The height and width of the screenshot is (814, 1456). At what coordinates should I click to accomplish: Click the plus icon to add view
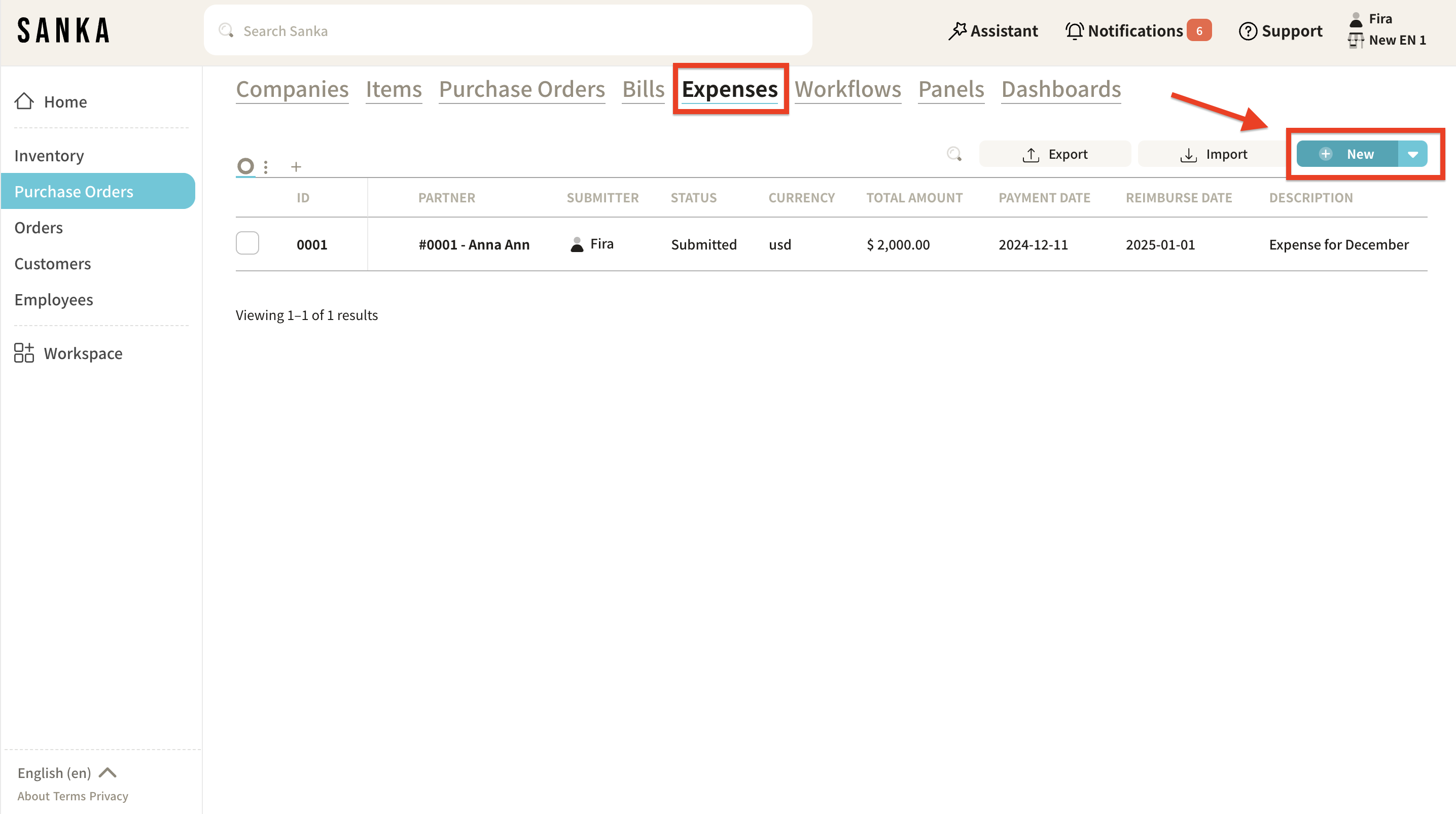pos(296,166)
